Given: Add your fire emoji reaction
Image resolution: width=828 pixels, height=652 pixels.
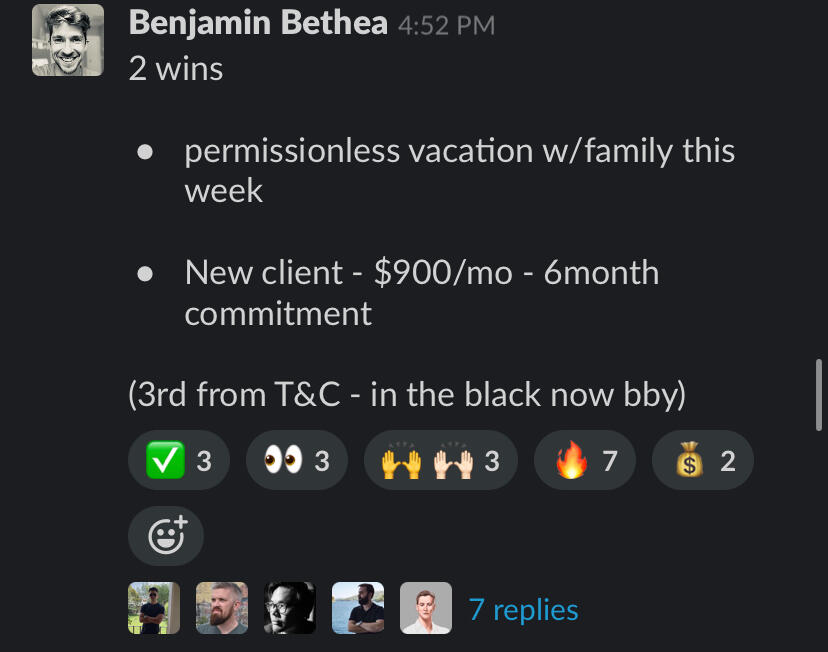Looking at the screenshot, I should tap(585, 461).
